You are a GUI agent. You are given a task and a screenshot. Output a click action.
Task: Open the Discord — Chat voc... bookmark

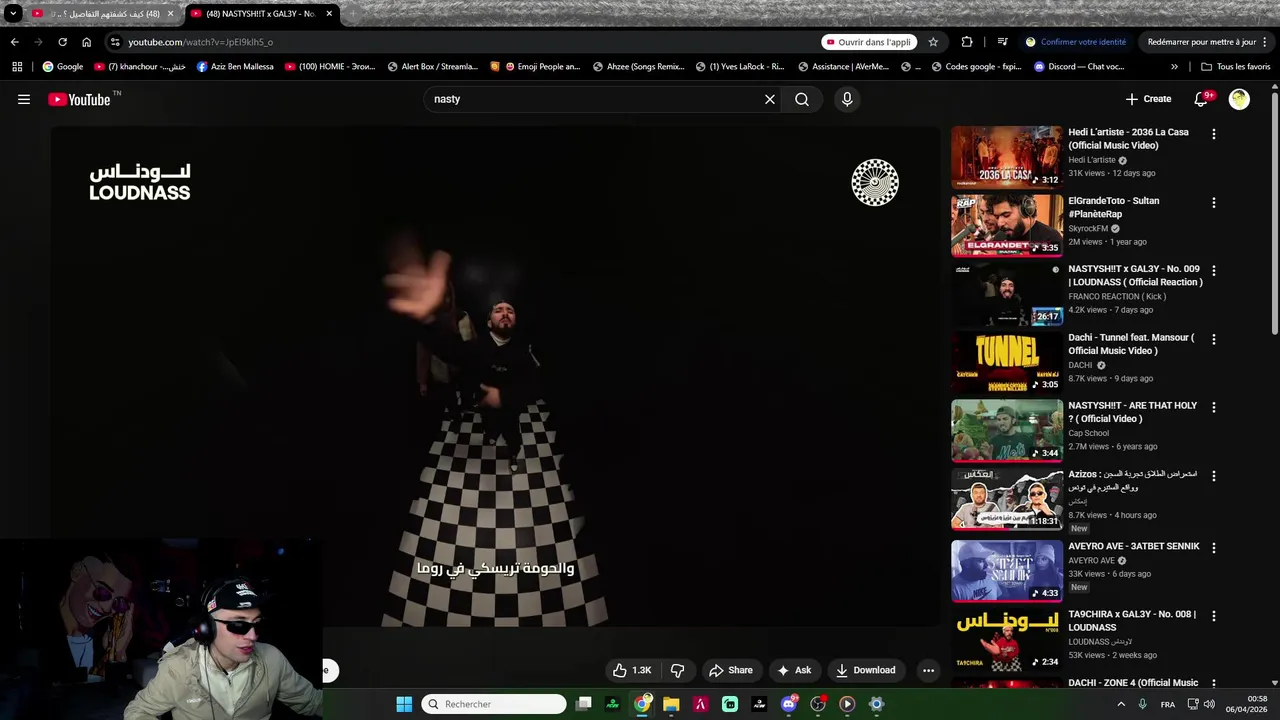coord(1078,67)
